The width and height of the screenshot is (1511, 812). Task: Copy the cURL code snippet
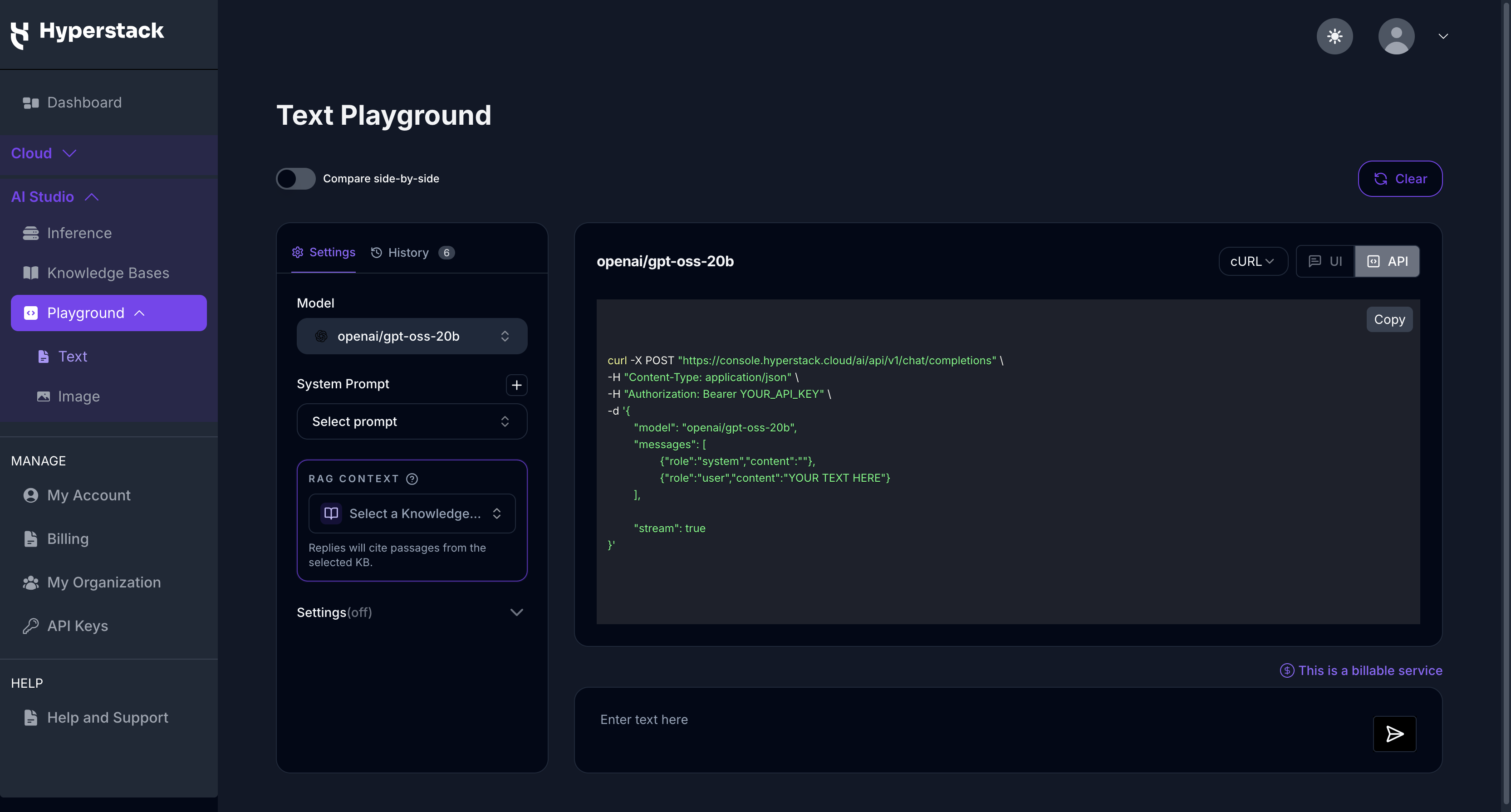(x=1389, y=319)
